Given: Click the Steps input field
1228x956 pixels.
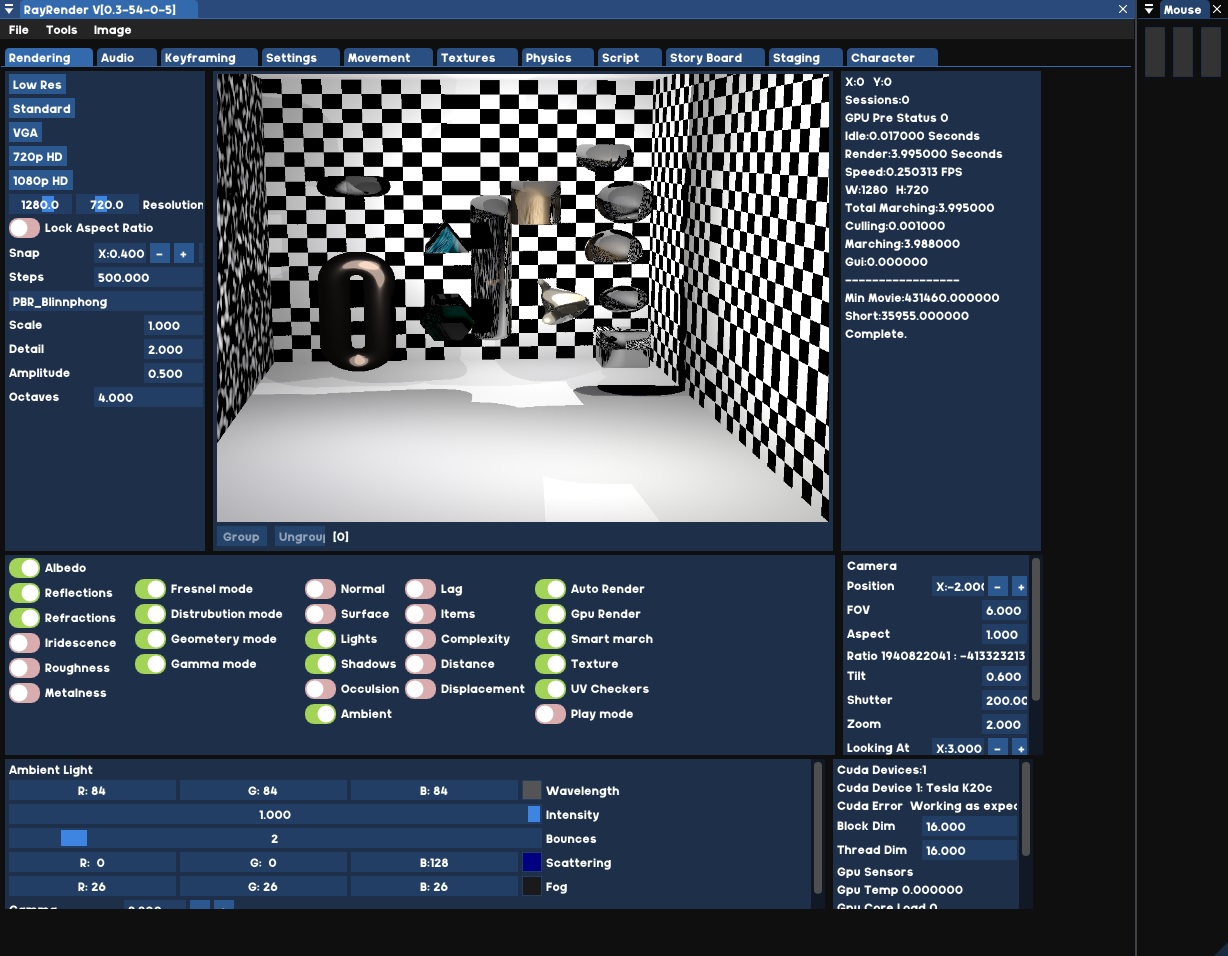Looking at the screenshot, I should [x=148, y=278].
